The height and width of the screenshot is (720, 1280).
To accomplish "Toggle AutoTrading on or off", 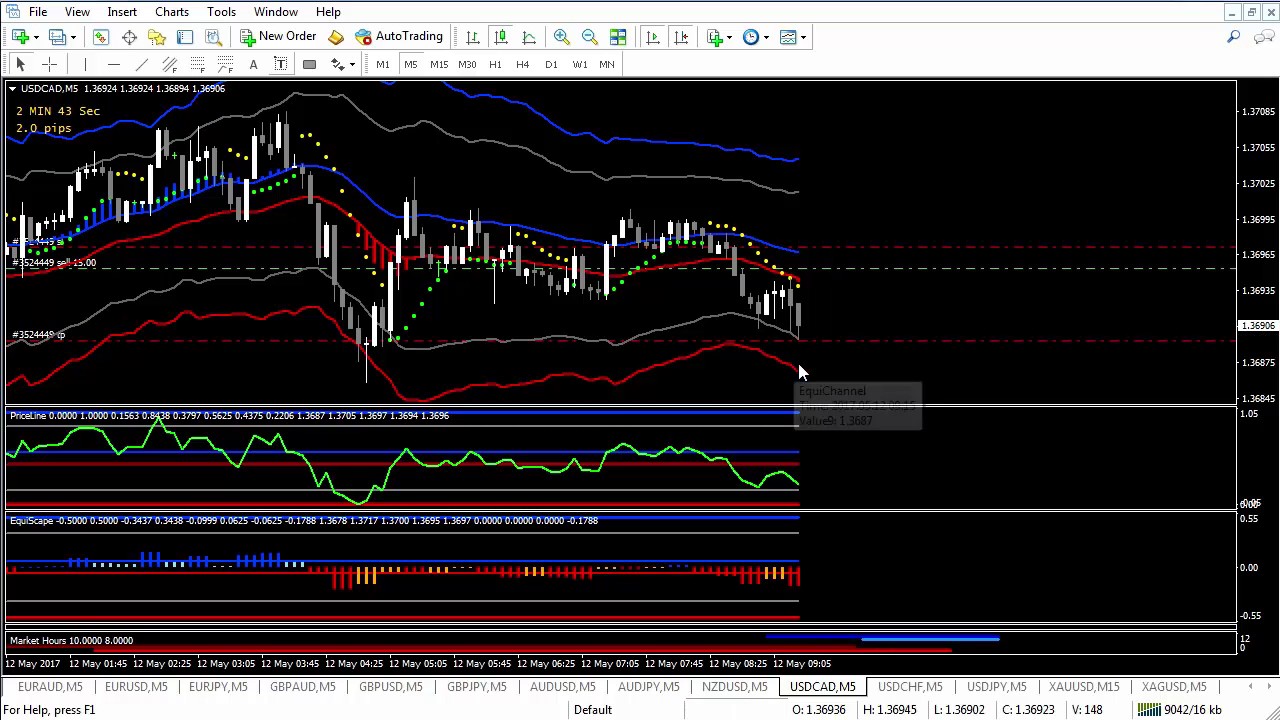I will pyautogui.click(x=399, y=37).
